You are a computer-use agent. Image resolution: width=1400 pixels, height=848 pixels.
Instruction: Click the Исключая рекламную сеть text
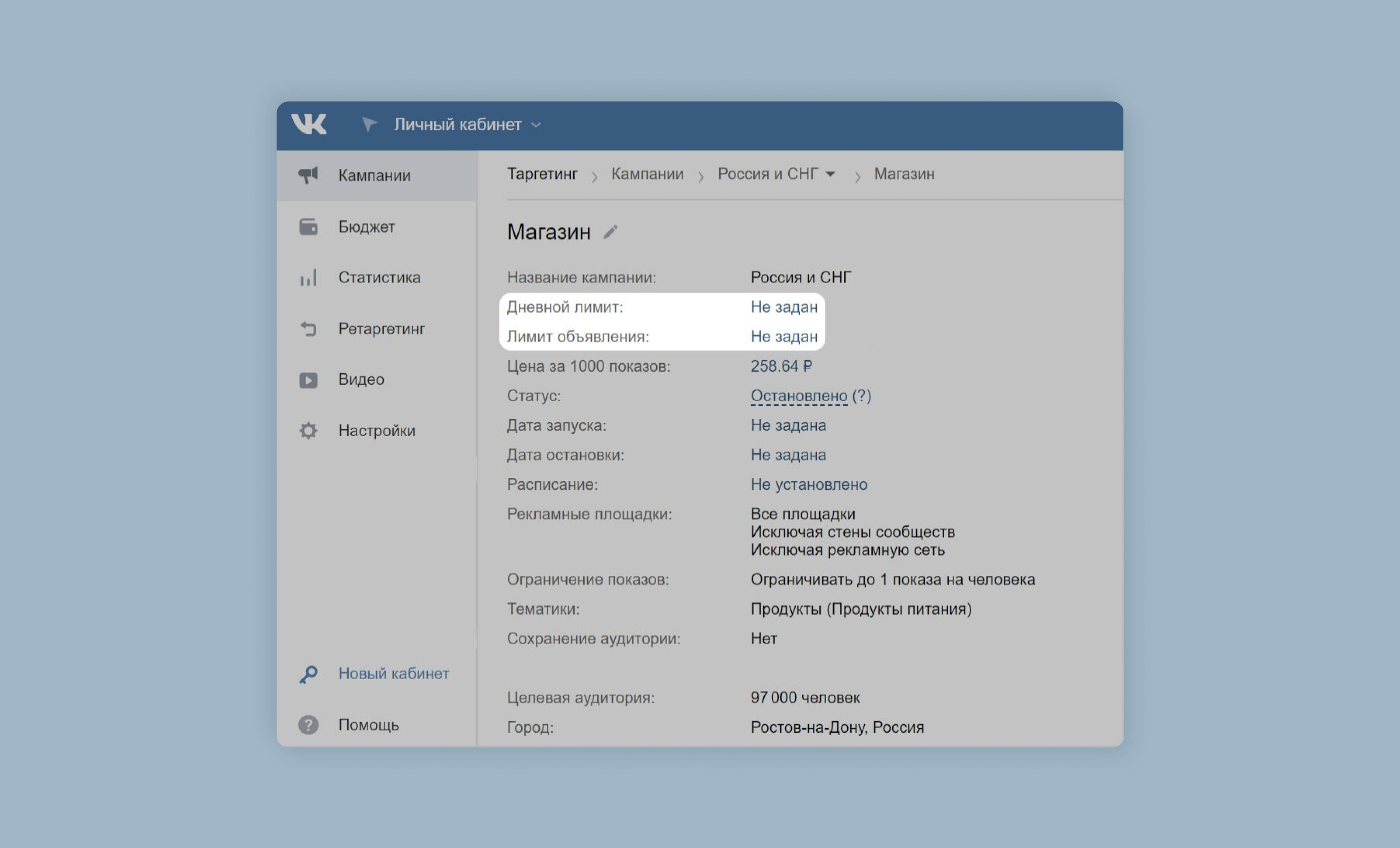(x=848, y=550)
